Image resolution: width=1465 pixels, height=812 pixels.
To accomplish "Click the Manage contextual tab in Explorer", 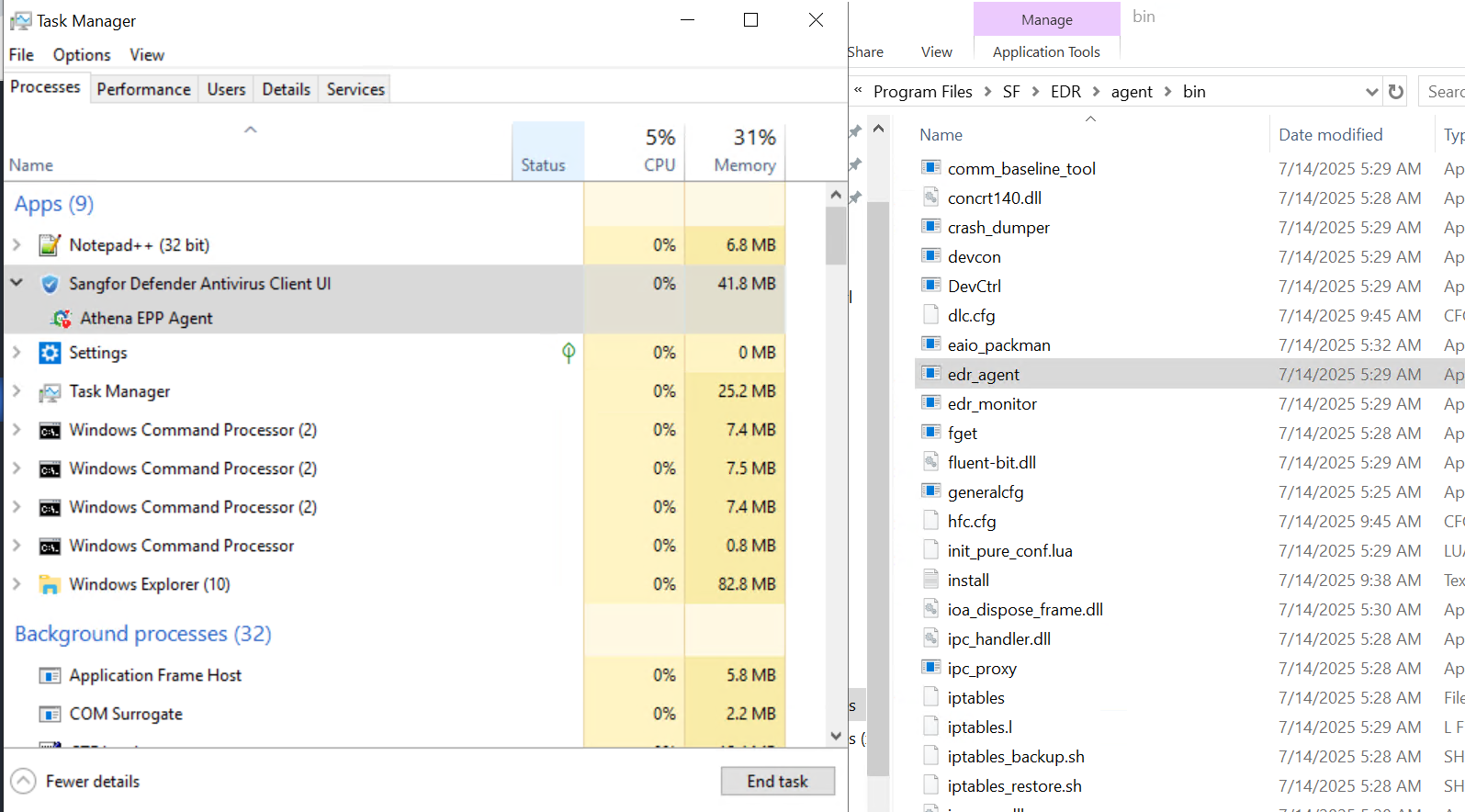I will point(1047,19).
